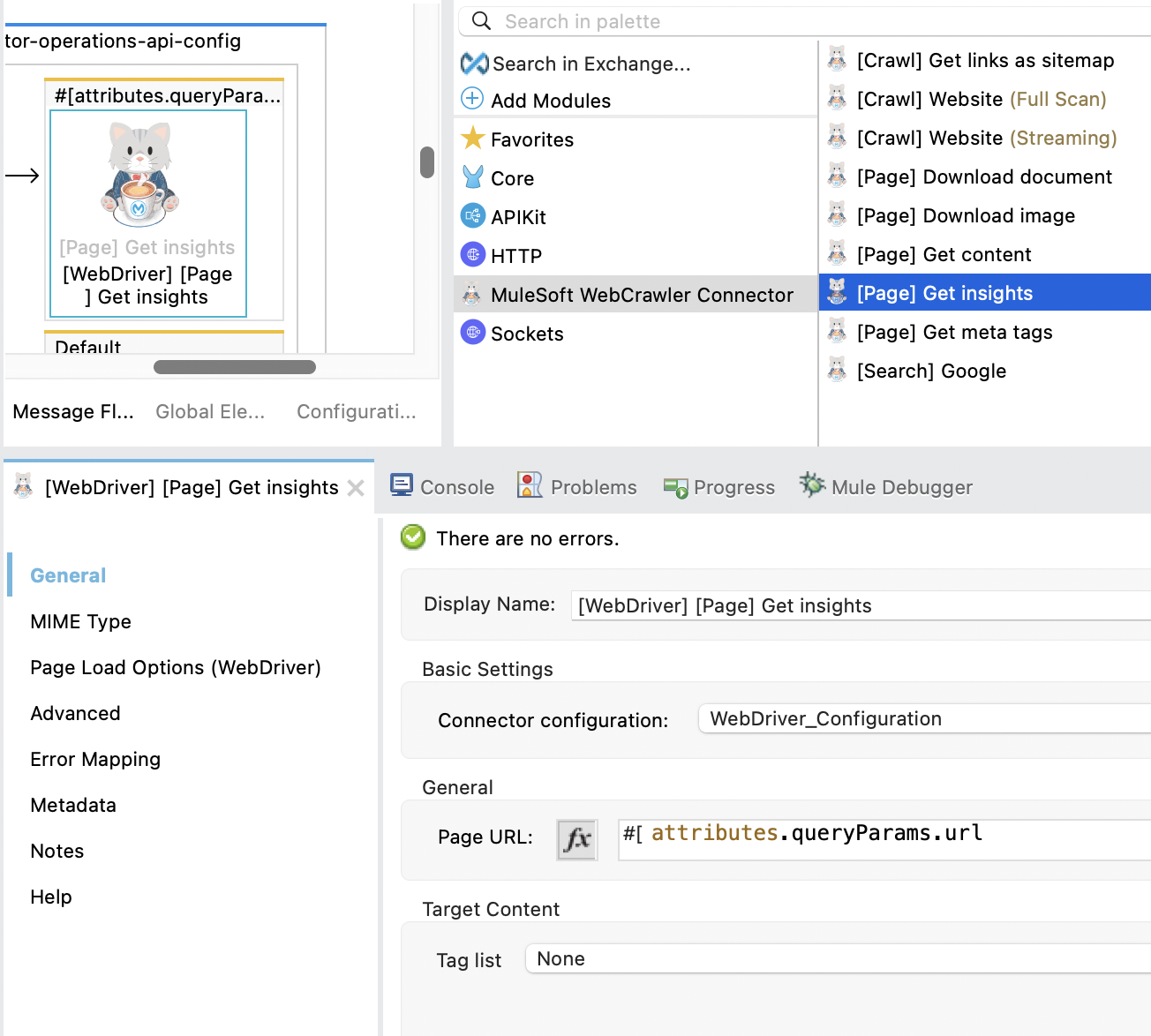Open the Console tab
The width and height of the screenshot is (1151, 1036).
442,487
